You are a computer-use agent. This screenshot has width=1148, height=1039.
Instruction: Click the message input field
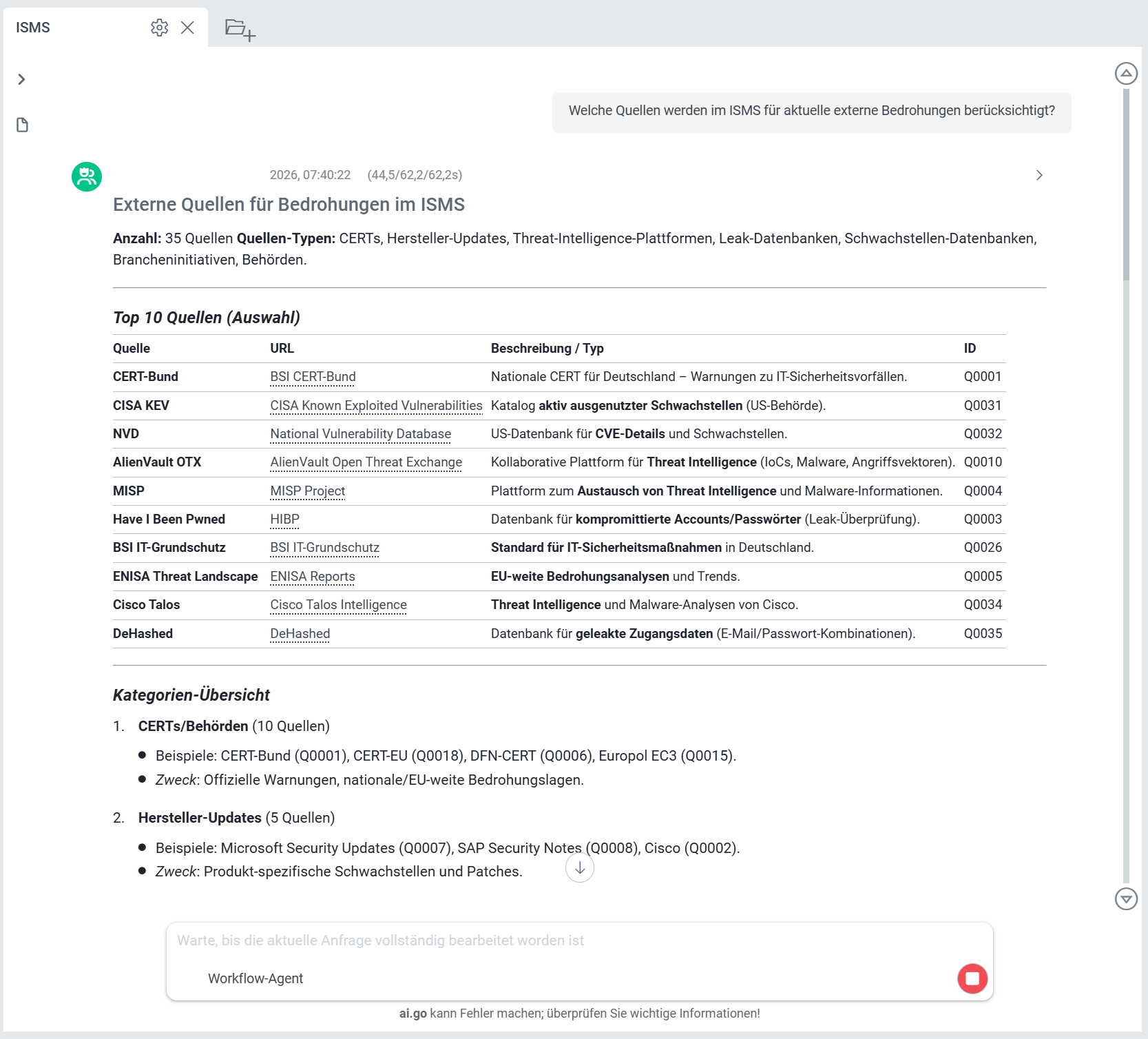pos(482,940)
